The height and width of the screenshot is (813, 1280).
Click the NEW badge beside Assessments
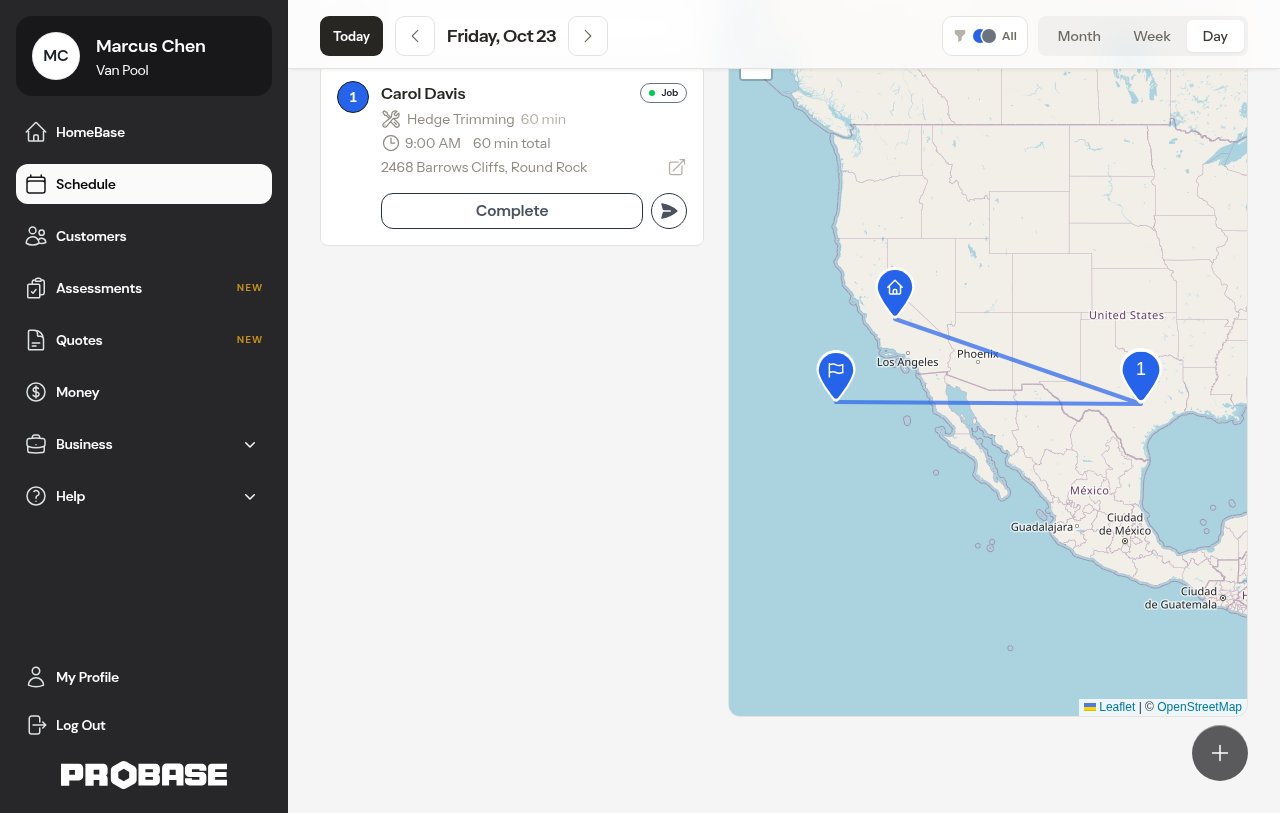coord(249,288)
